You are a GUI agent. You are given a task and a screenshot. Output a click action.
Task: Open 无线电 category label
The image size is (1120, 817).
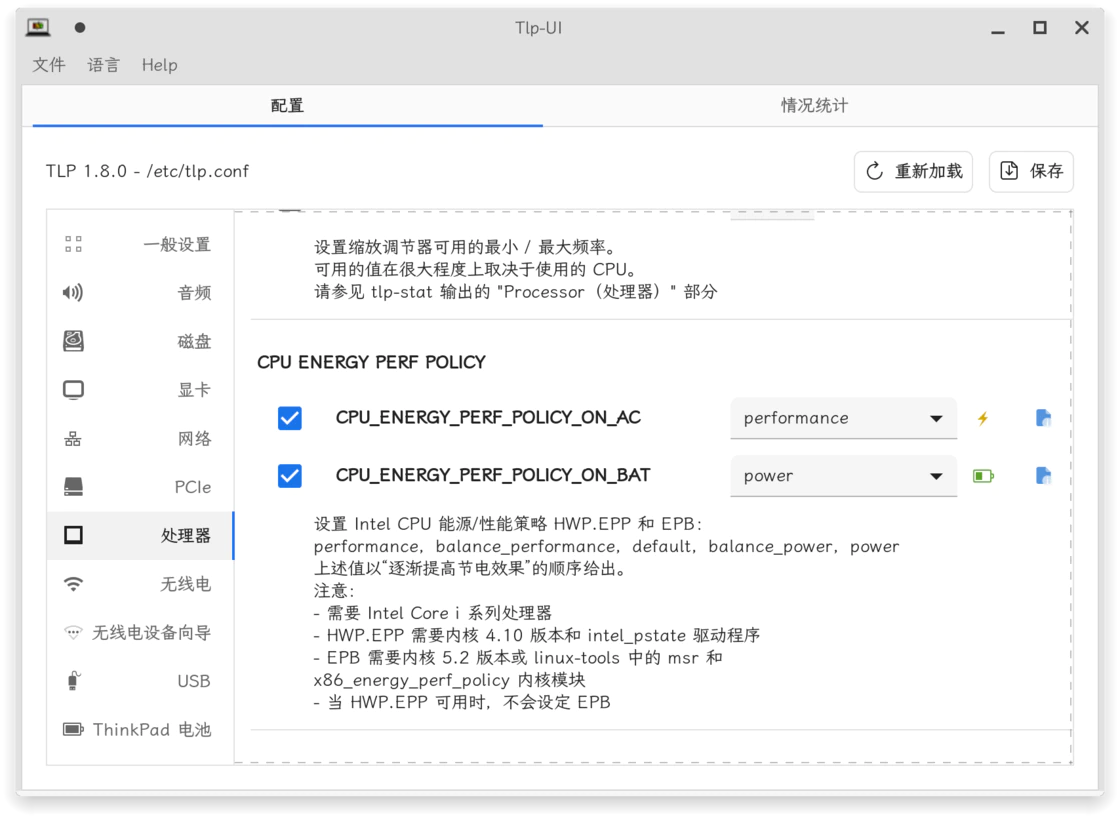pyautogui.click(x=186, y=584)
